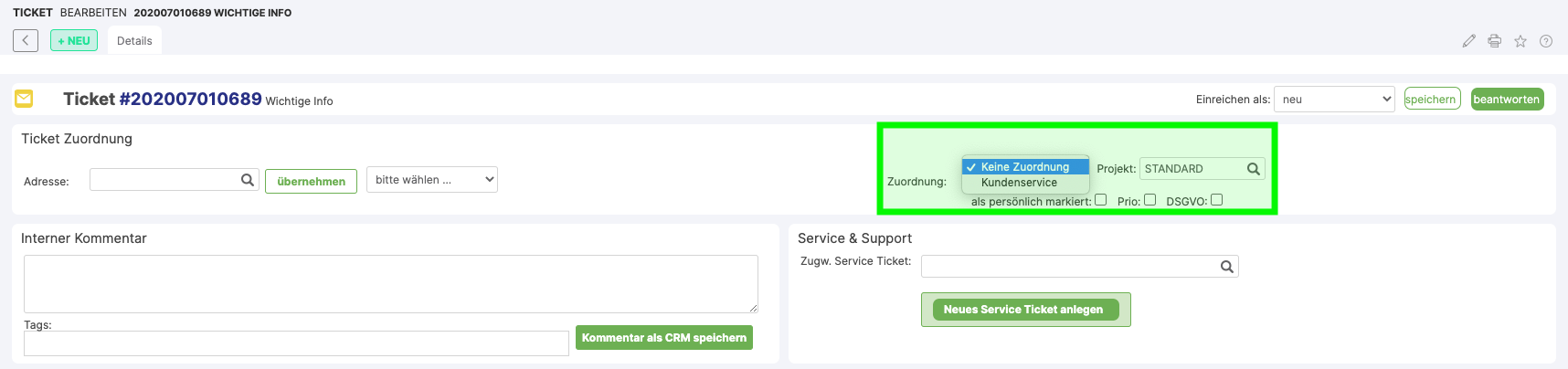Click the star favorite icon

(1520, 41)
